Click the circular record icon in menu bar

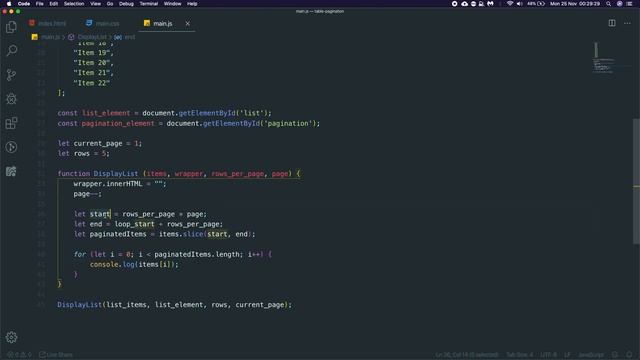pyautogui.click(x=454, y=4)
